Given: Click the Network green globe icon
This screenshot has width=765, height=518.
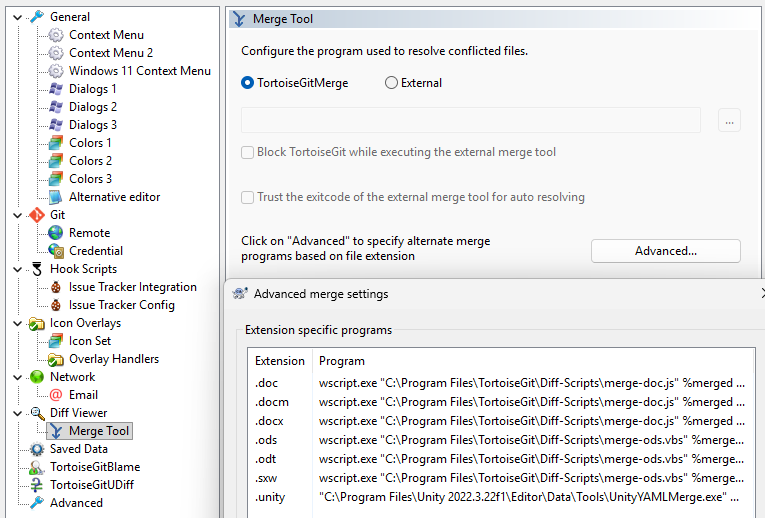Looking at the screenshot, I should click(37, 377).
